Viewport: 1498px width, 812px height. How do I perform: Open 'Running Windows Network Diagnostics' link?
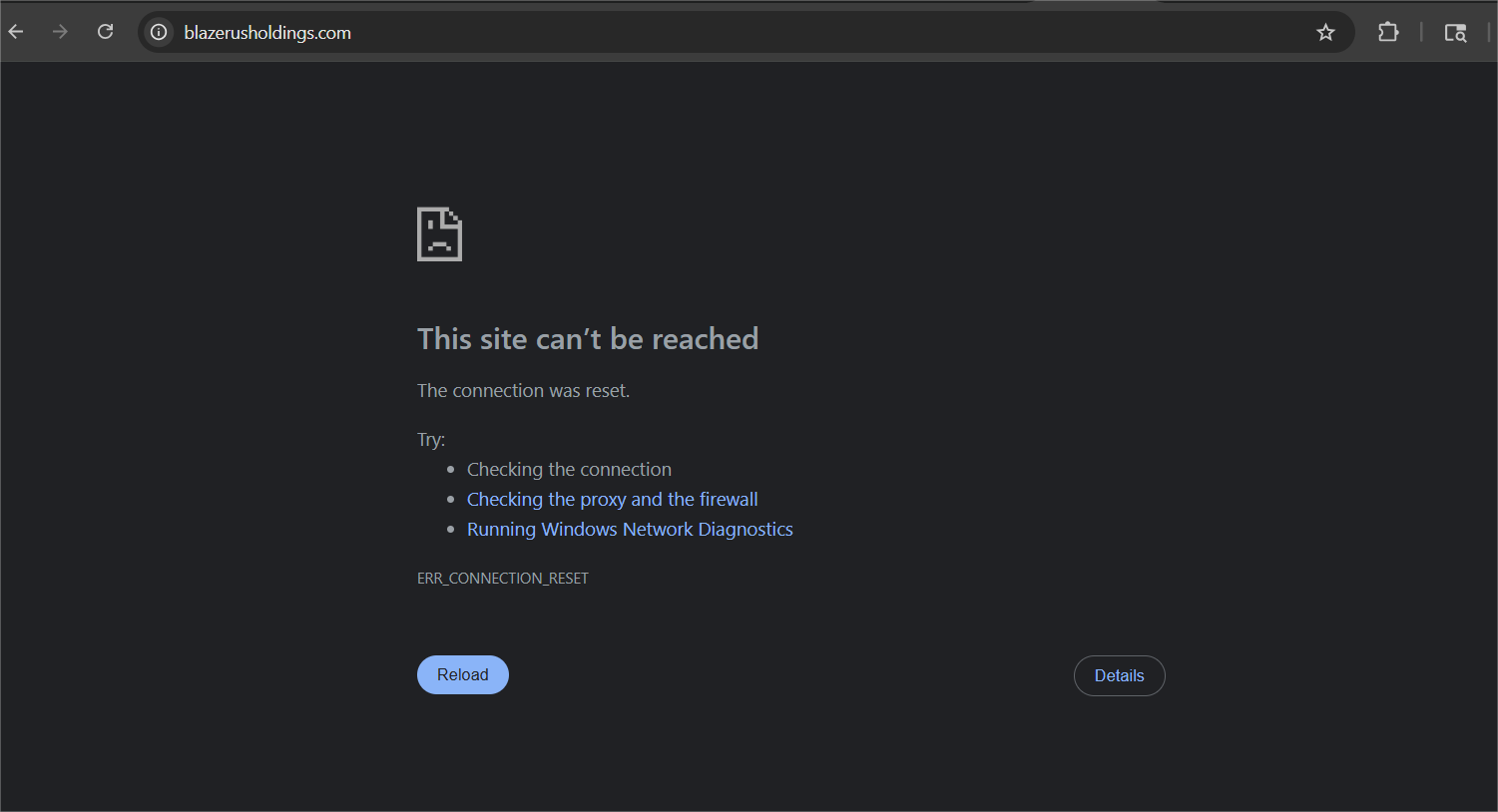coord(630,530)
